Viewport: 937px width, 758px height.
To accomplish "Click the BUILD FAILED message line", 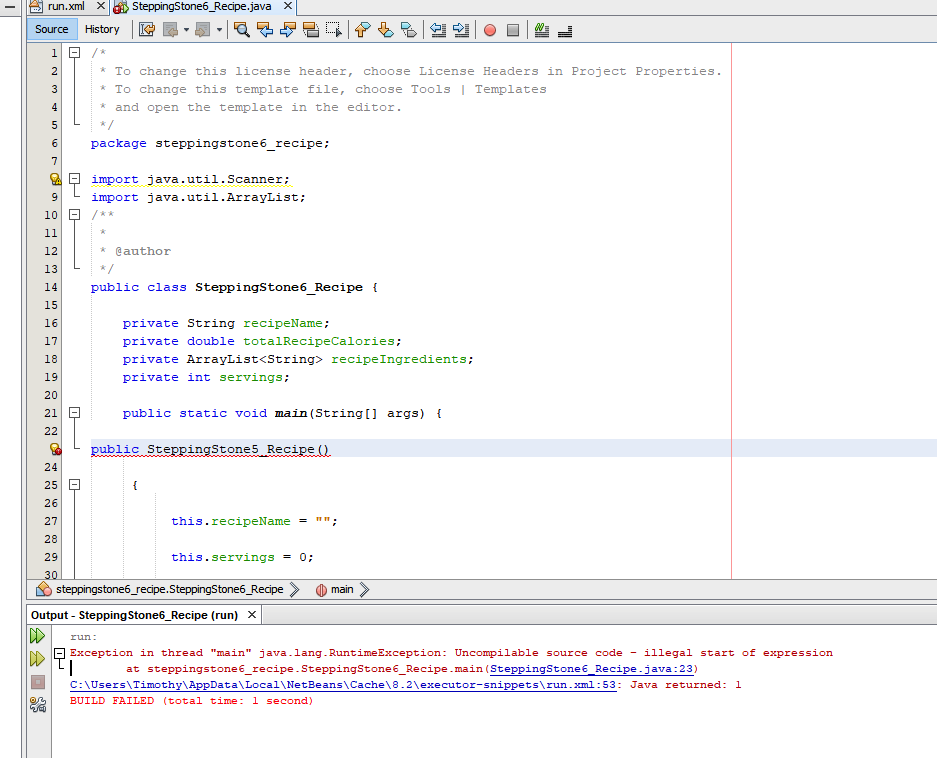I will (191, 701).
